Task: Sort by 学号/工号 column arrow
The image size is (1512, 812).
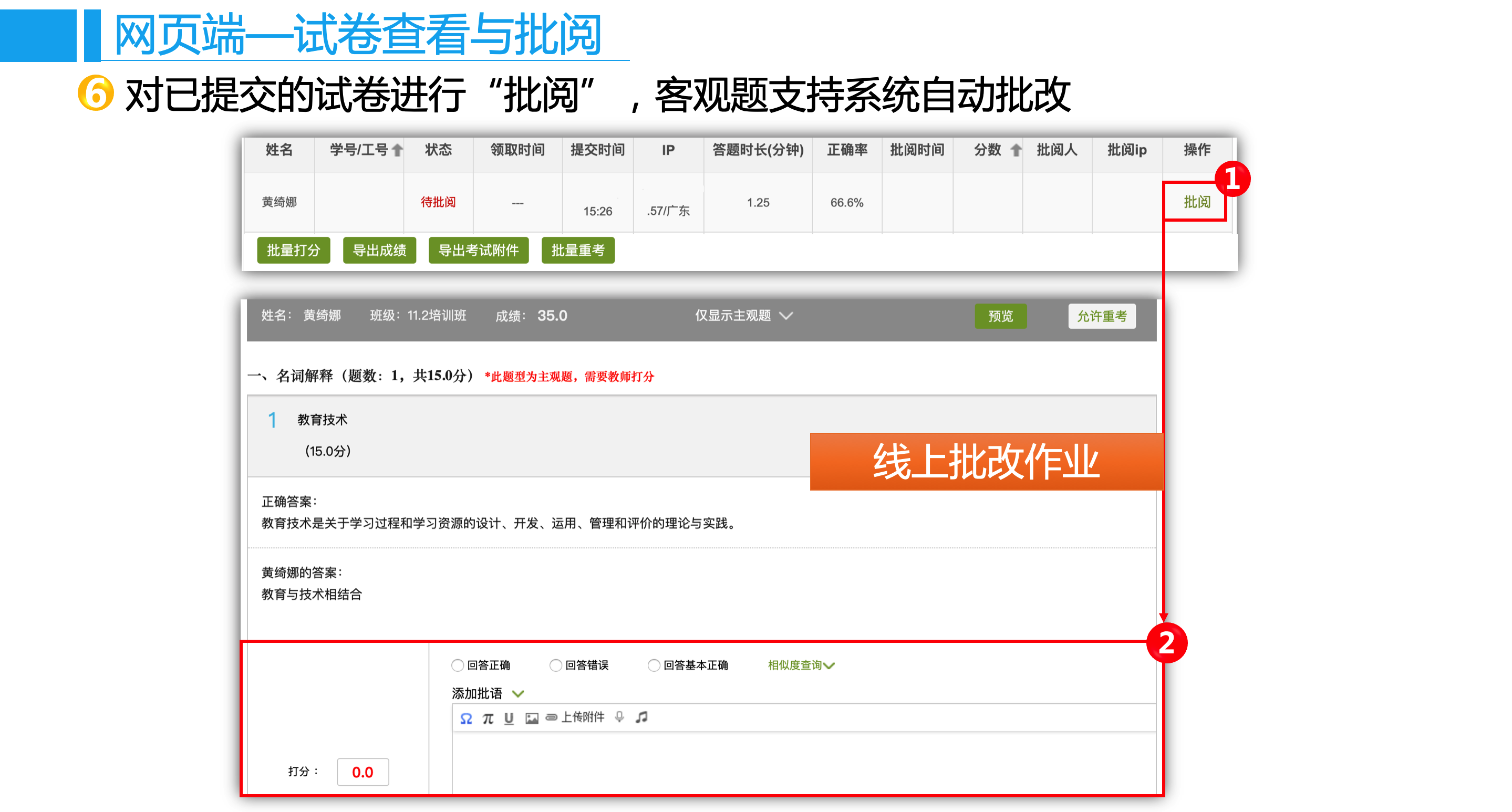Action: (397, 150)
